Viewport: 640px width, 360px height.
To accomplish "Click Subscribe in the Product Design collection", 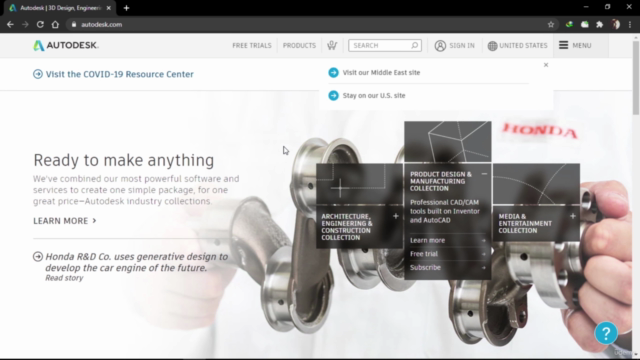I will pos(448,267).
